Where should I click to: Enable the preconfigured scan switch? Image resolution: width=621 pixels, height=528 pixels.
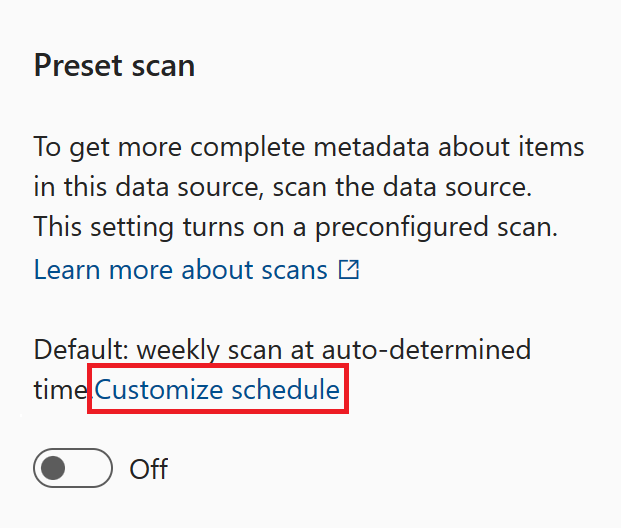[x=73, y=468]
